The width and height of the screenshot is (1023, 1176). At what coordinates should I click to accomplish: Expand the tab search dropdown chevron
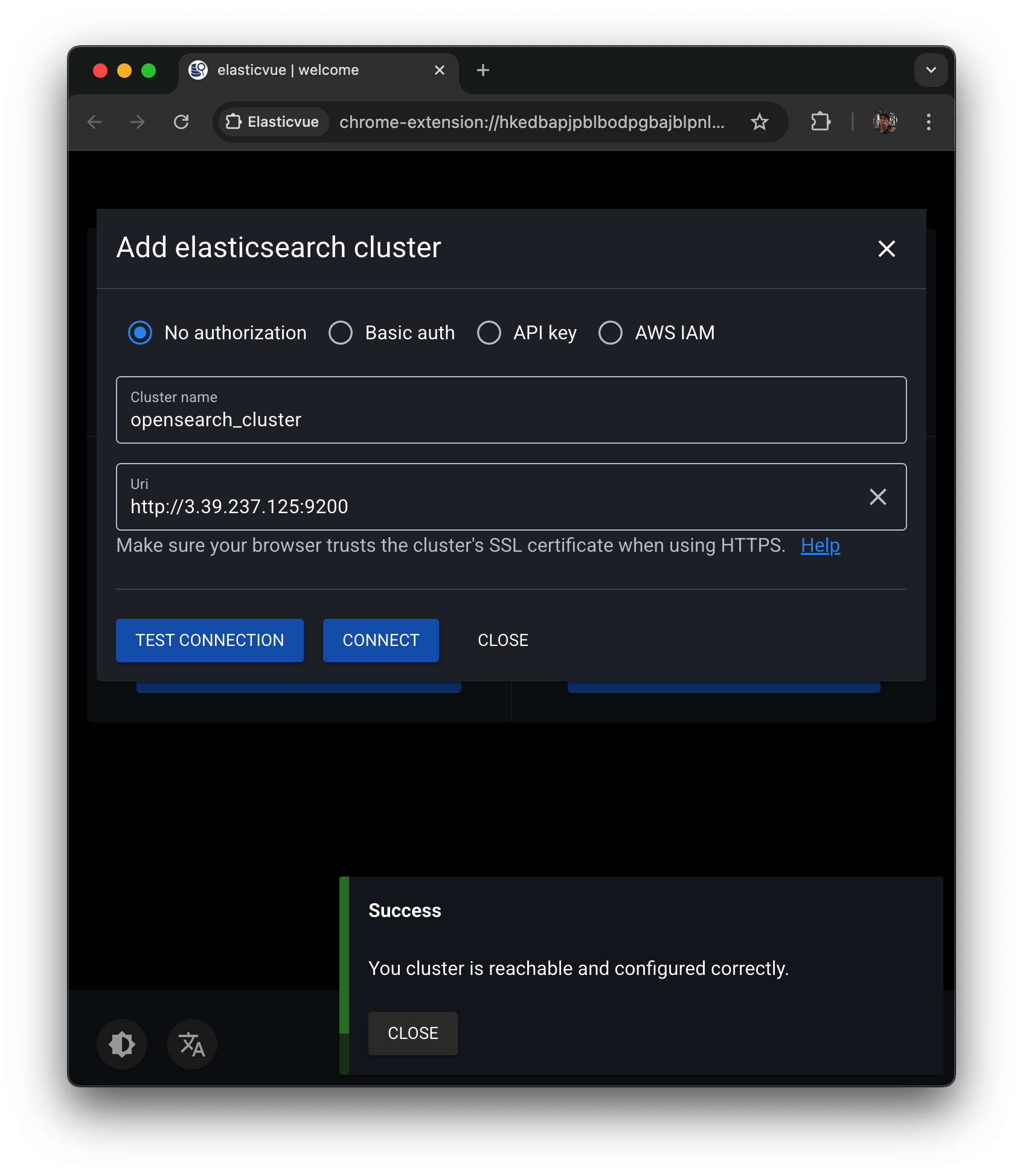[x=931, y=70]
